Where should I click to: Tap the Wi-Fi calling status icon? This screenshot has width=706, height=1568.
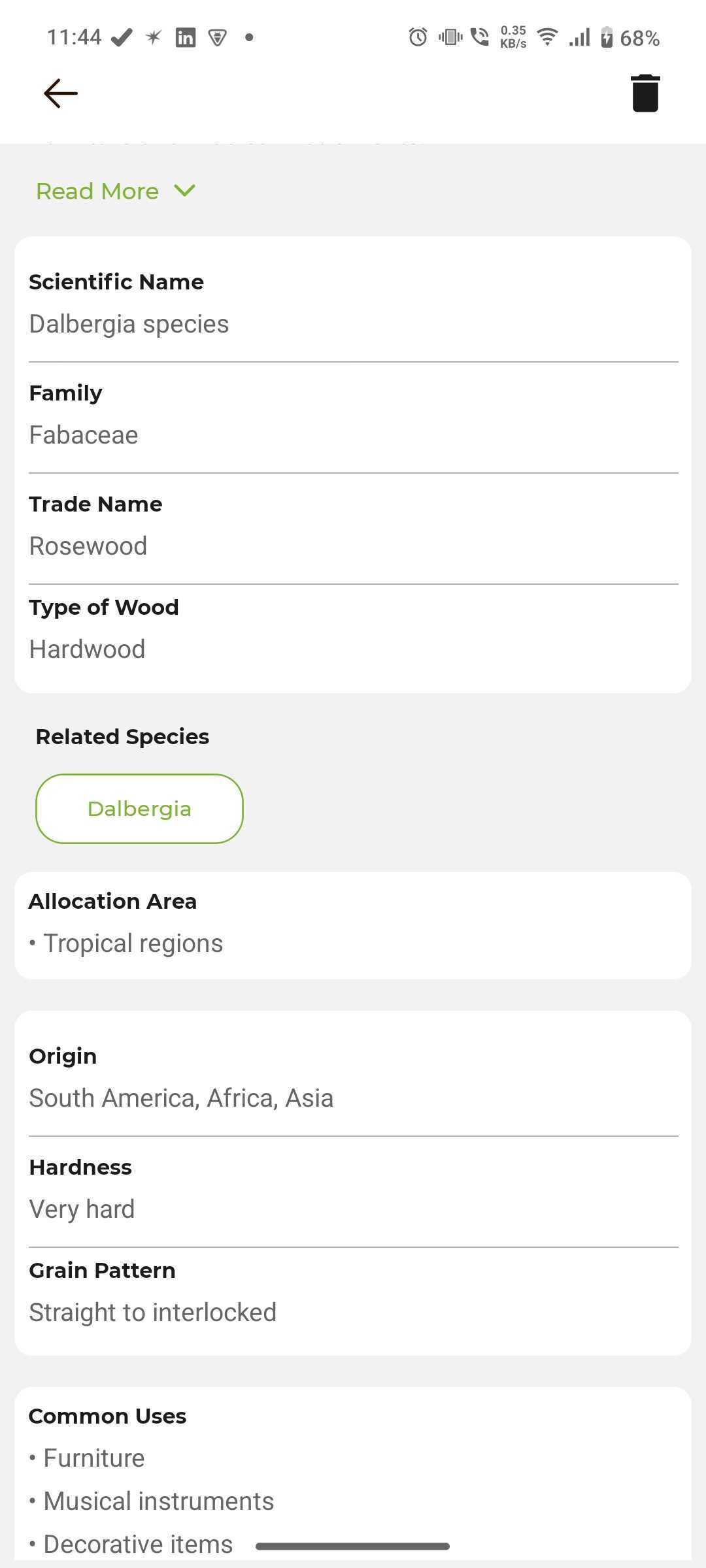click(480, 37)
